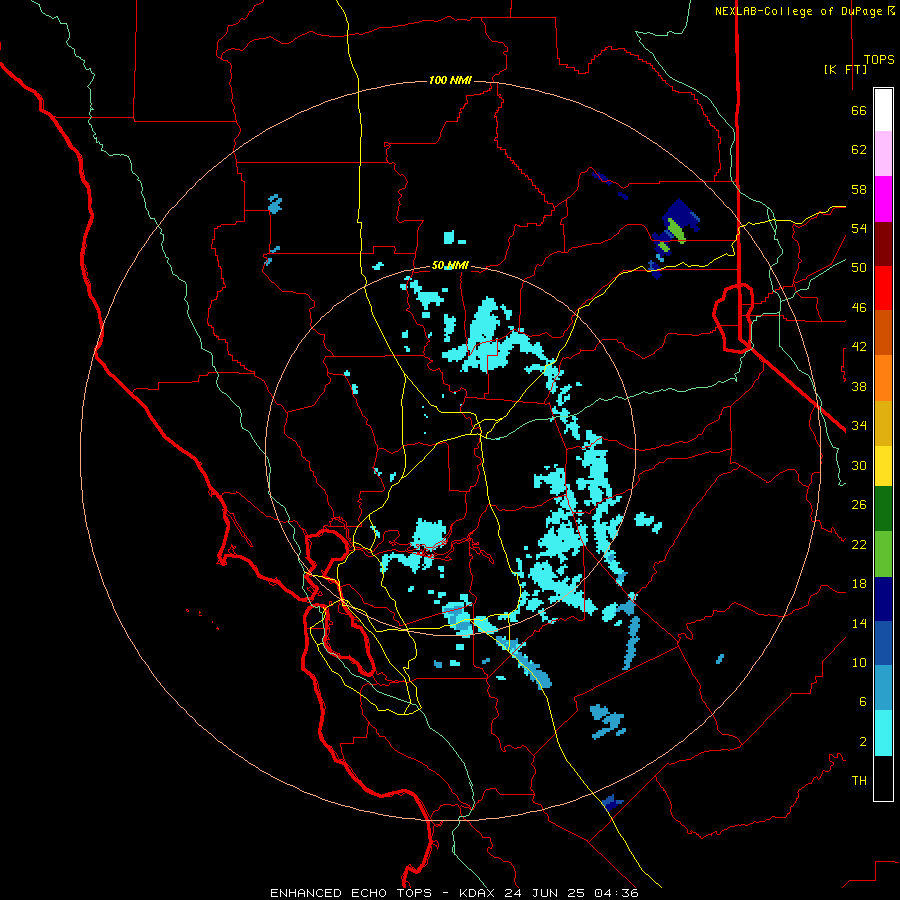Select the bright red legend swatch
Image resolution: width=900 pixels, height=900 pixels.
(x=883, y=288)
